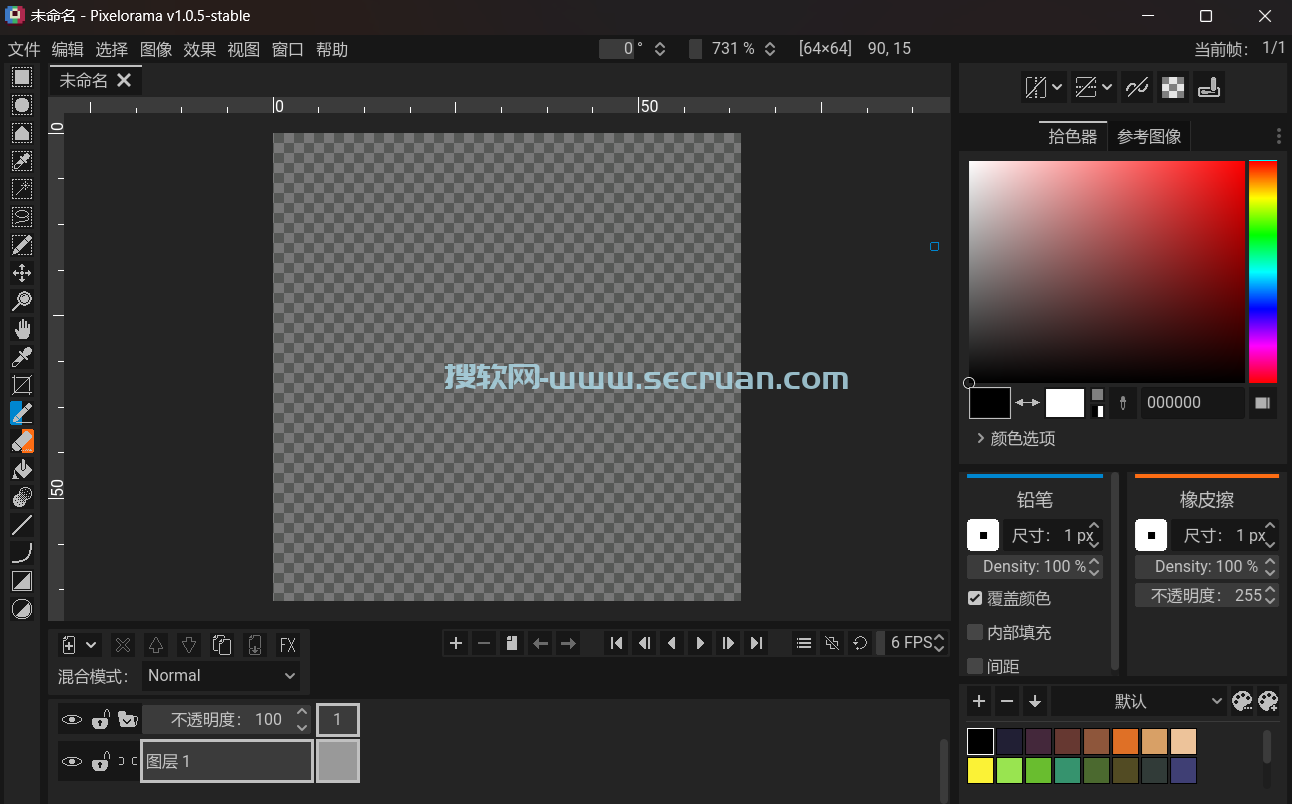Select frame 1 button in timeline
The width and height of the screenshot is (1292, 804).
(x=338, y=720)
